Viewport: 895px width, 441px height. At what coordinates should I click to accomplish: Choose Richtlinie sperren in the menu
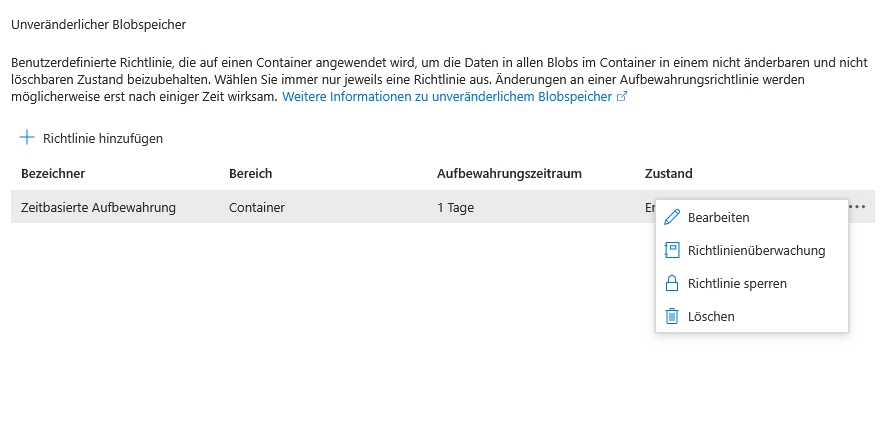737,283
